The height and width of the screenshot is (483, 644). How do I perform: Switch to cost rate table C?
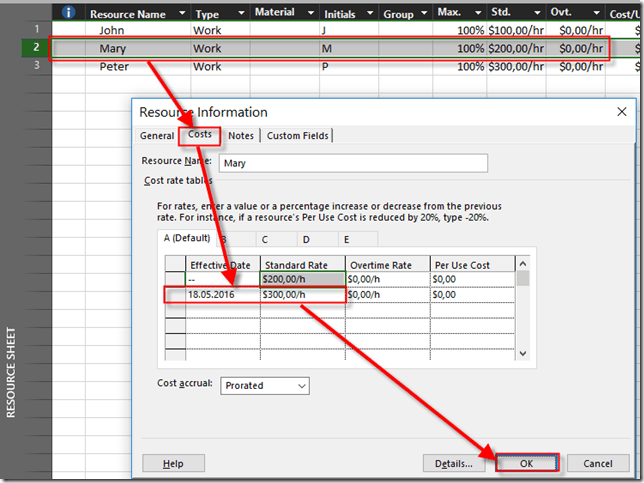coord(265,239)
